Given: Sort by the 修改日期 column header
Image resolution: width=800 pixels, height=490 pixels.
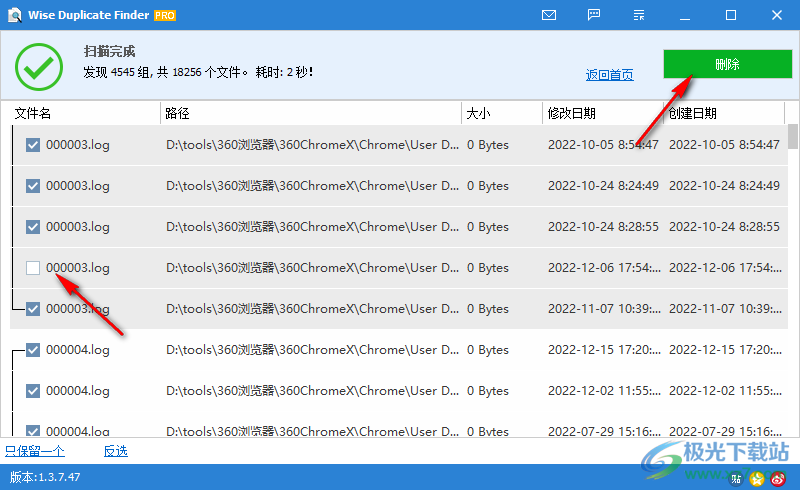Looking at the screenshot, I should [x=603, y=113].
